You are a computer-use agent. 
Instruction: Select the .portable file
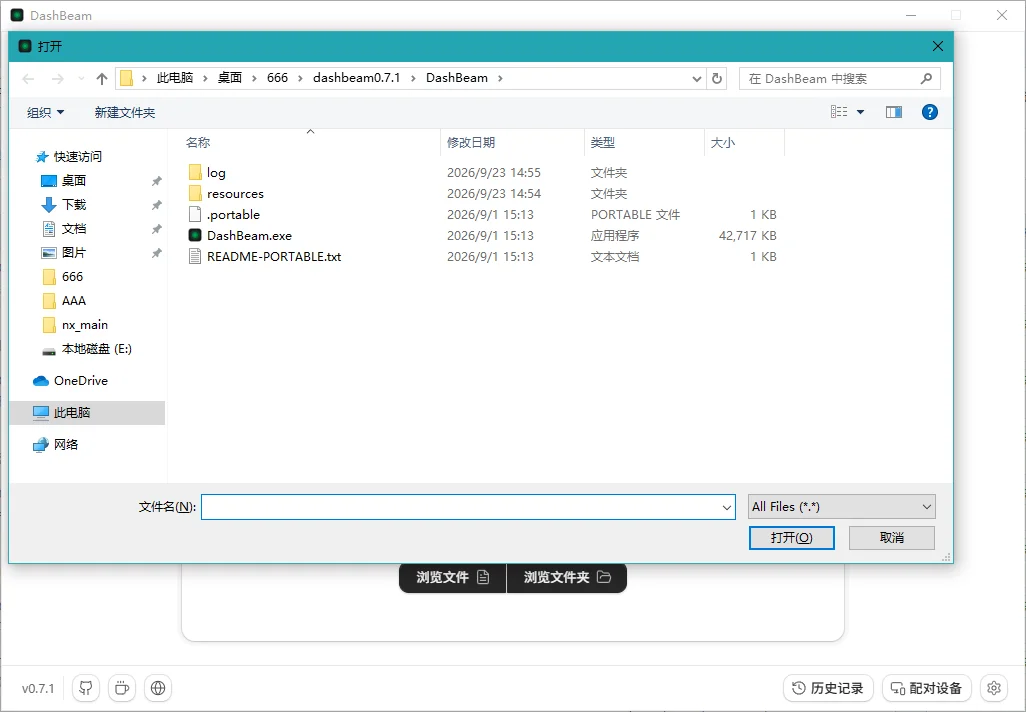click(233, 215)
